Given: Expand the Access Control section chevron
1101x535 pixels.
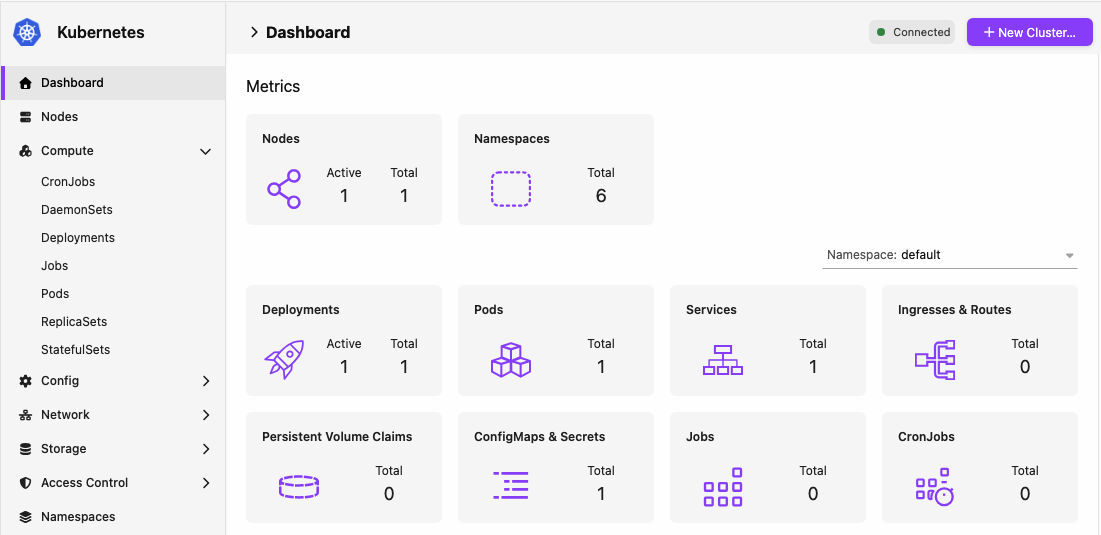Looking at the screenshot, I should (206, 483).
